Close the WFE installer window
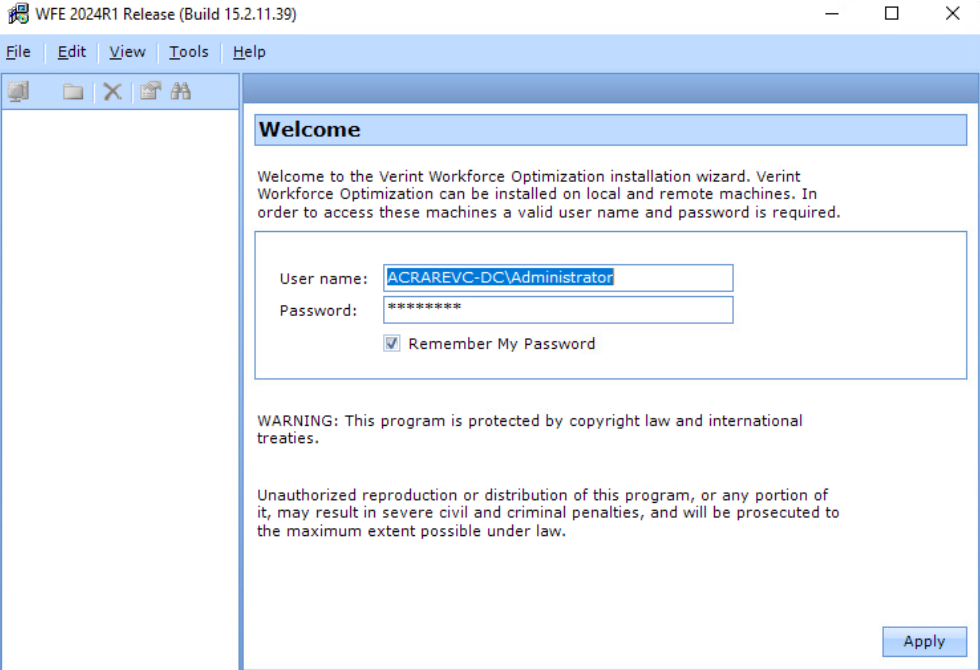The image size is (980, 670). point(952,14)
